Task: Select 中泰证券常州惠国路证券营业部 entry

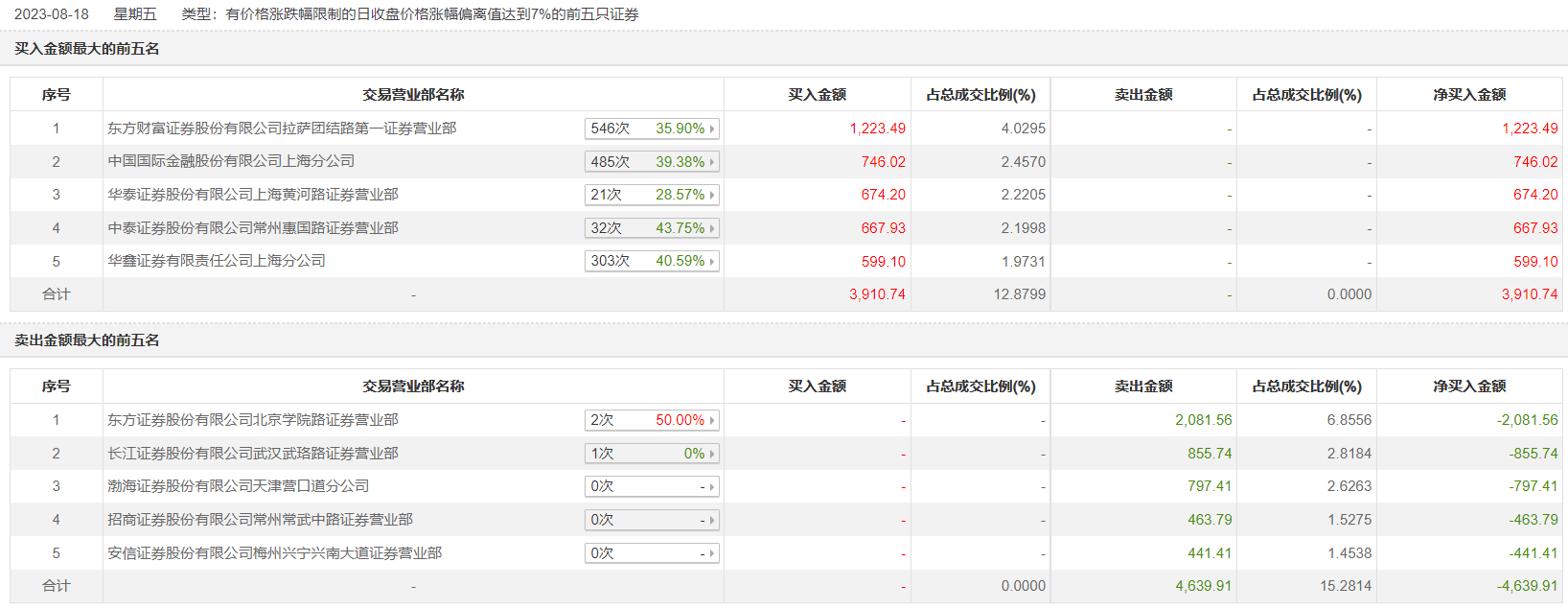Action: 253,228
